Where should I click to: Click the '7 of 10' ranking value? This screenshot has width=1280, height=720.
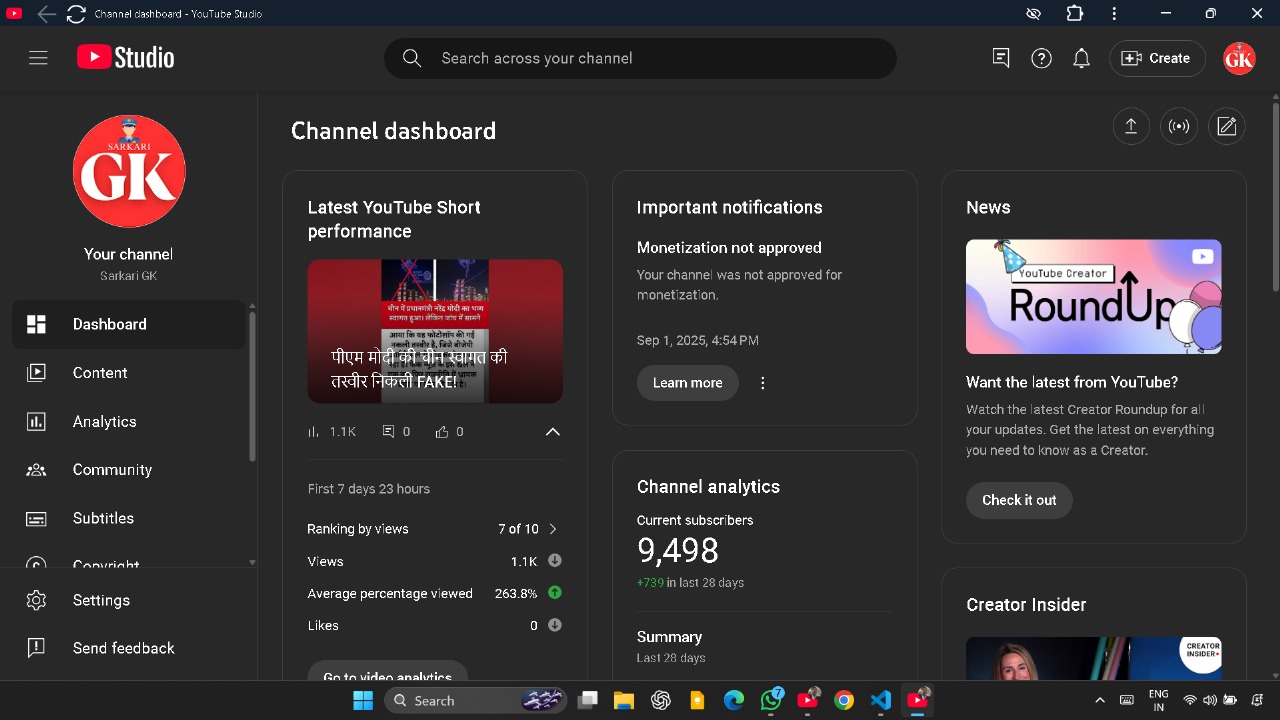(x=518, y=529)
